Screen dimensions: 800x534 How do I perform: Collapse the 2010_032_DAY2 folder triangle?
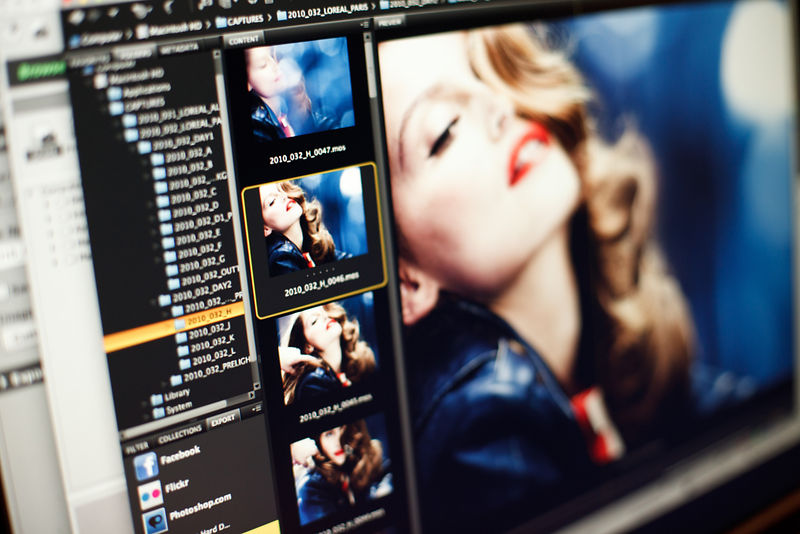click(x=155, y=300)
